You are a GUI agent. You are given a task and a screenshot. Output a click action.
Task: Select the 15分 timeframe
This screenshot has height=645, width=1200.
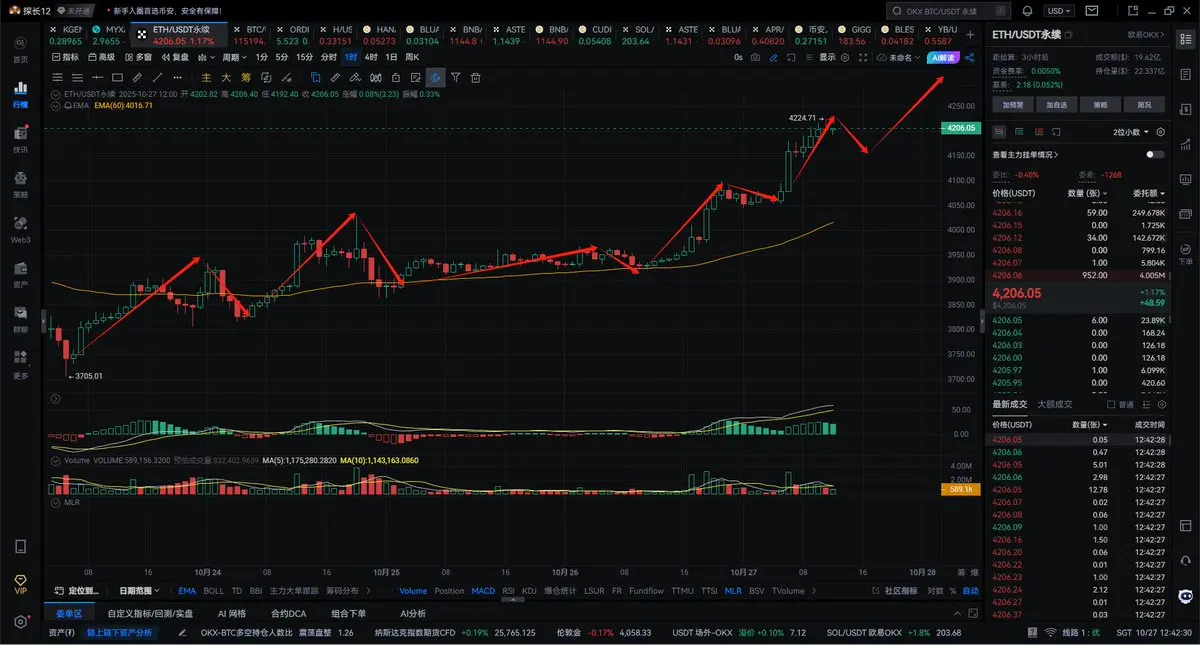(305, 57)
